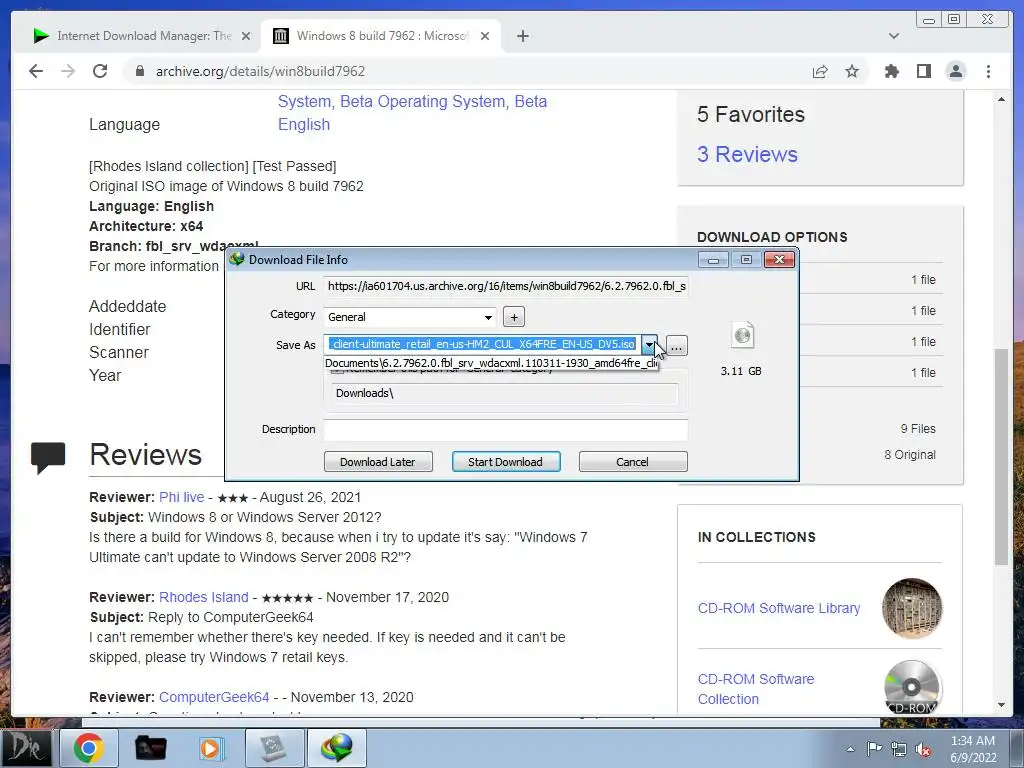Image resolution: width=1024 pixels, height=768 pixels.
Task: Click the vertical page scrollbar thumb
Action: (1001, 457)
